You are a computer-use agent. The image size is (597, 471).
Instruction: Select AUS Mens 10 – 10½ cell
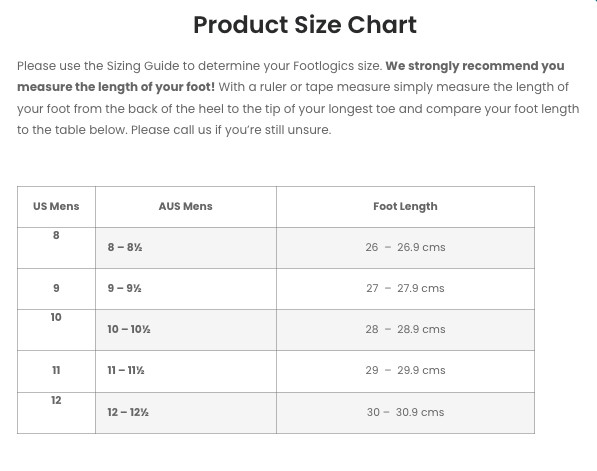186,330
